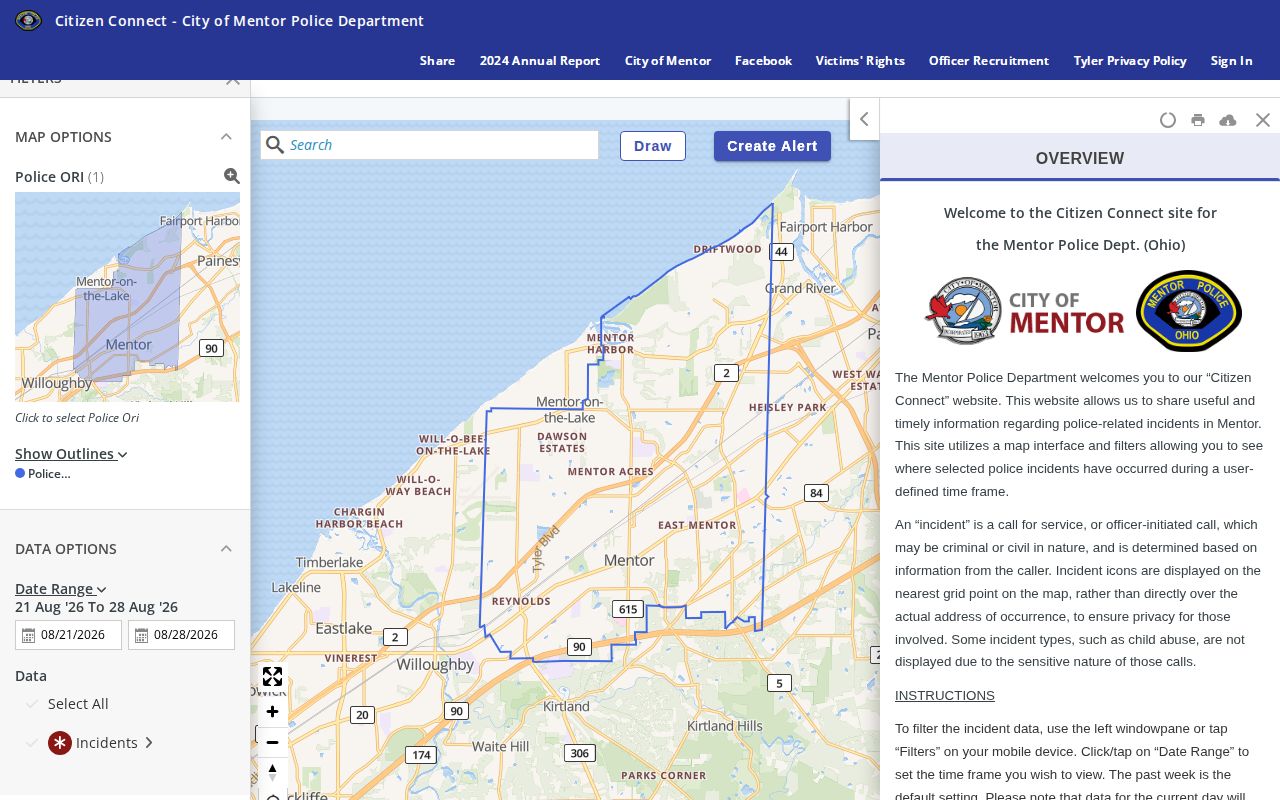Reset map orientation with the compass arrow

pyautogui.click(x=272, y=772)
